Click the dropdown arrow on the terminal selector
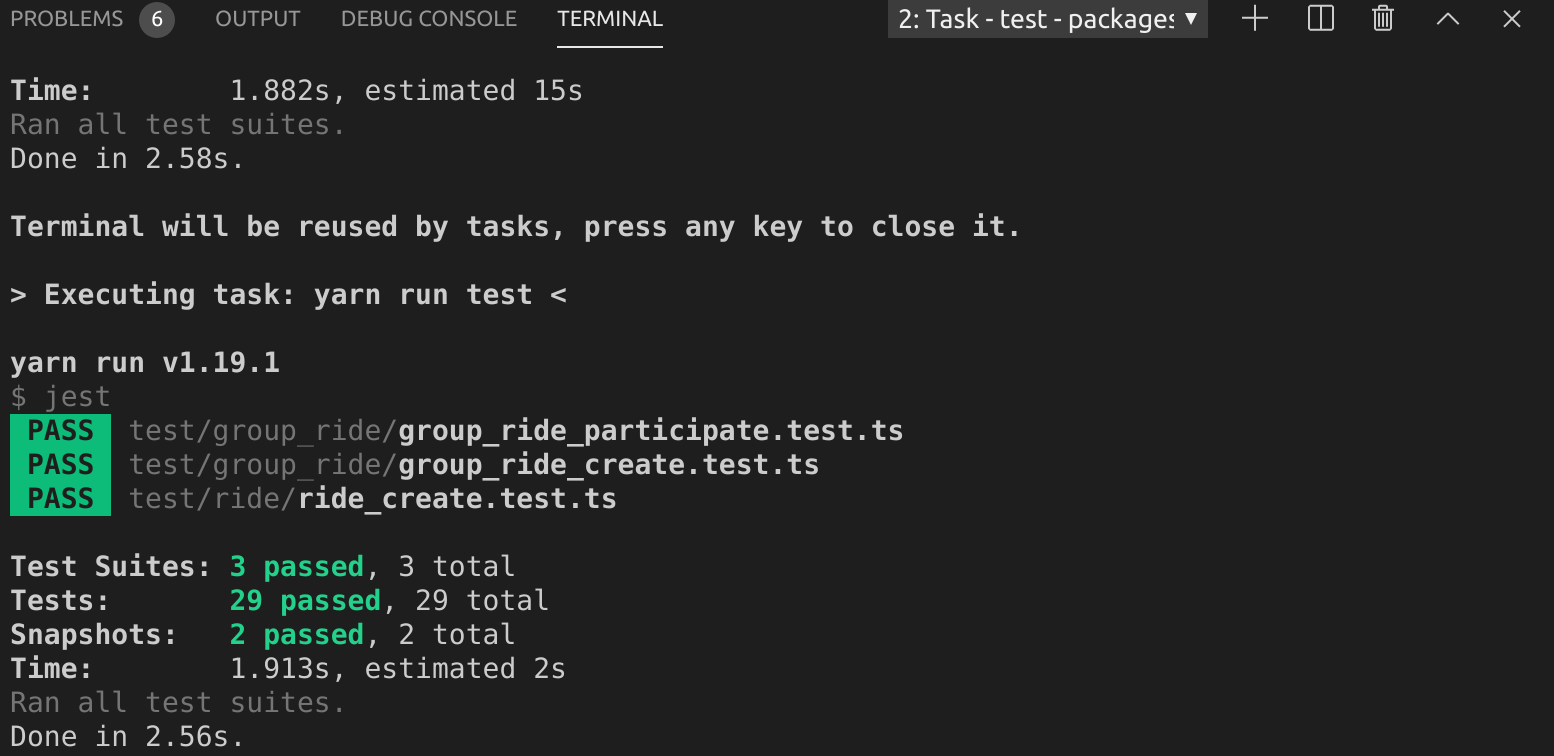The height and width of the screenshot is (756, 1554). point(1190,18)
